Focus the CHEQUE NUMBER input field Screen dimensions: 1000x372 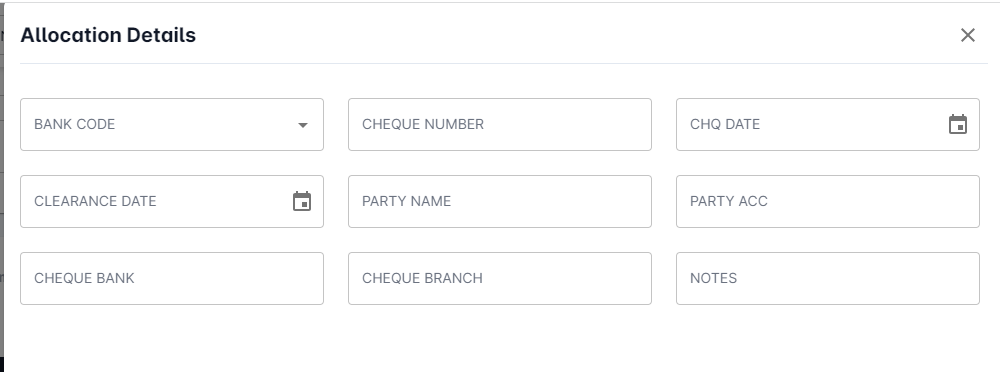click(x=500, y=124)
